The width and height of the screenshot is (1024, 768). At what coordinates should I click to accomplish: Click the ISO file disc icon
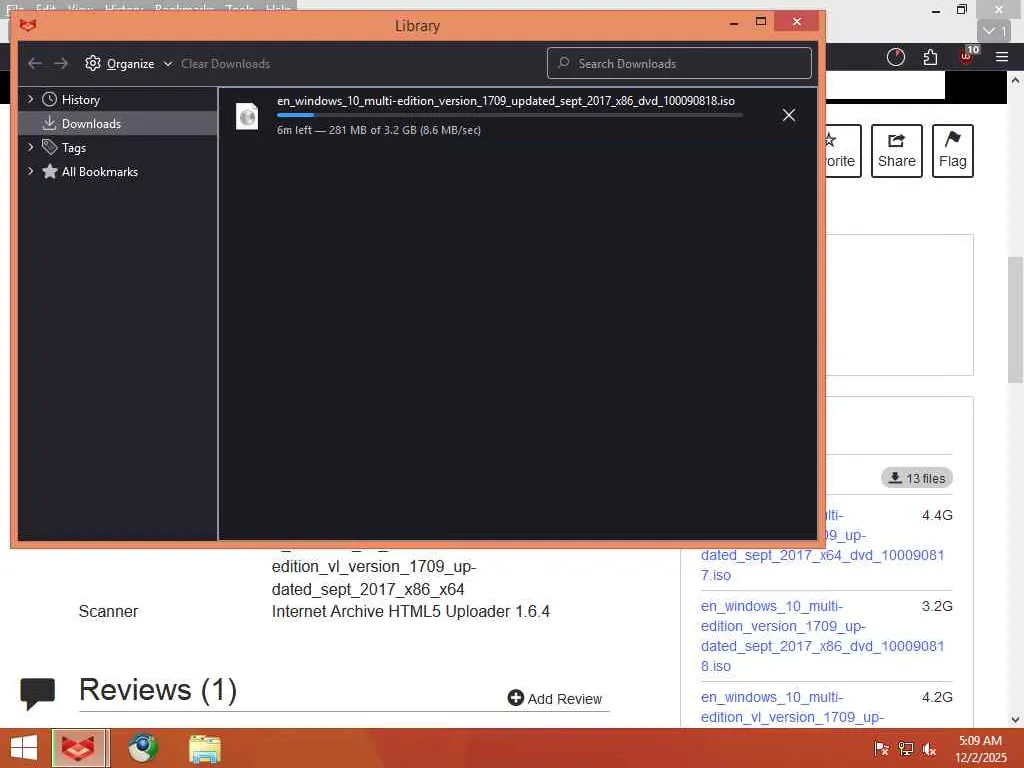pyautogui.click(x=247, y=116)
